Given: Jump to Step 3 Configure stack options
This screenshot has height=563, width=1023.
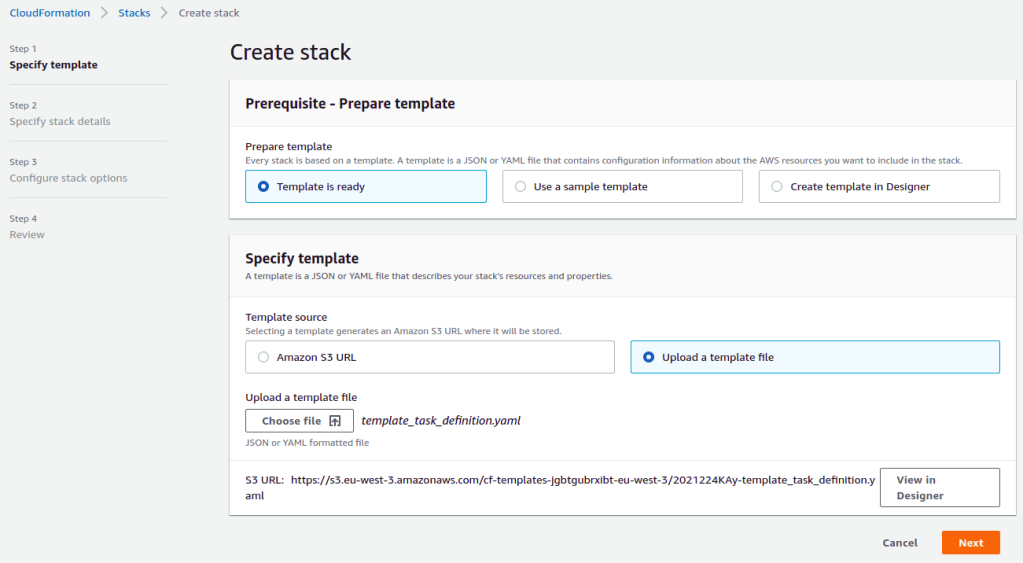Looking at the screenshot, I should click(68, 178).
